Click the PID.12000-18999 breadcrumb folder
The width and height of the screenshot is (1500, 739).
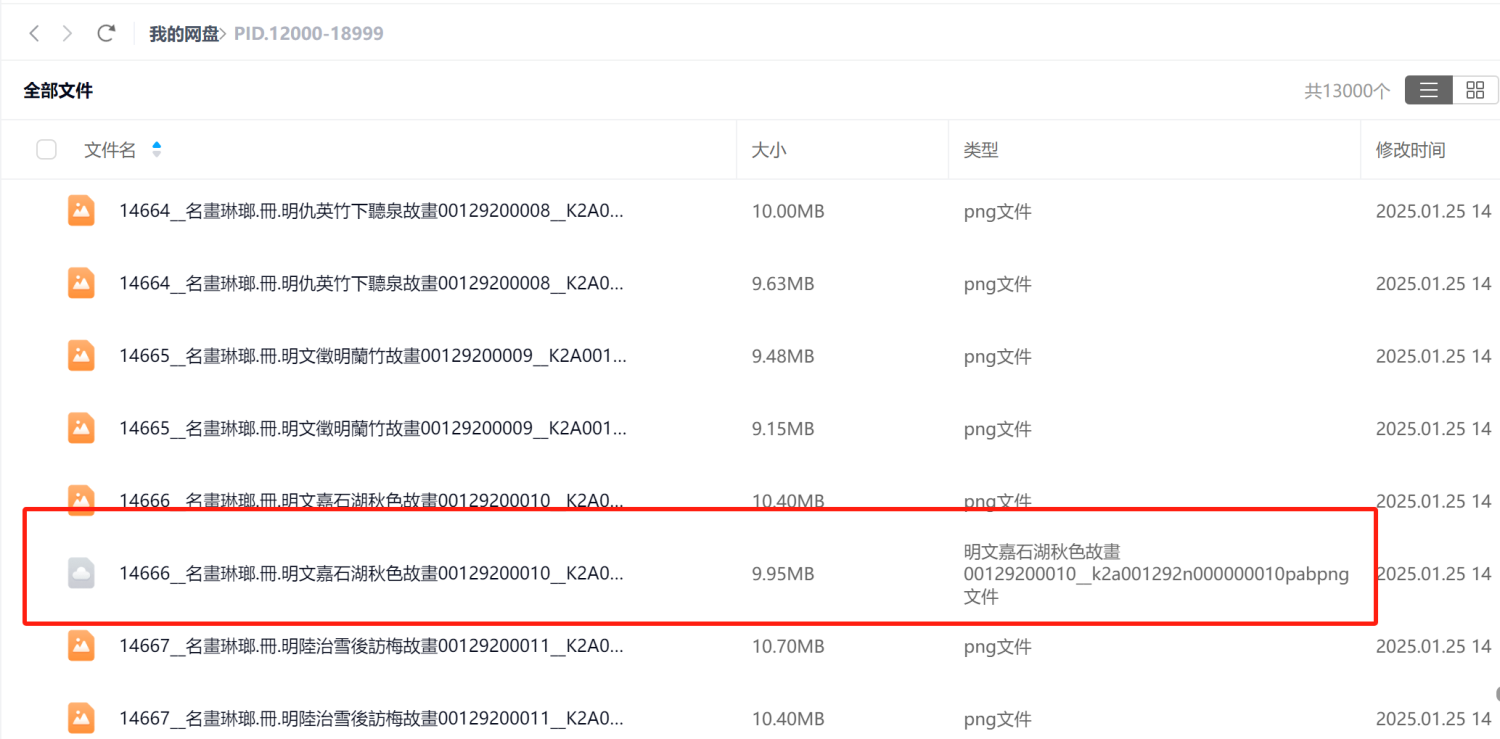pos(309,34)
